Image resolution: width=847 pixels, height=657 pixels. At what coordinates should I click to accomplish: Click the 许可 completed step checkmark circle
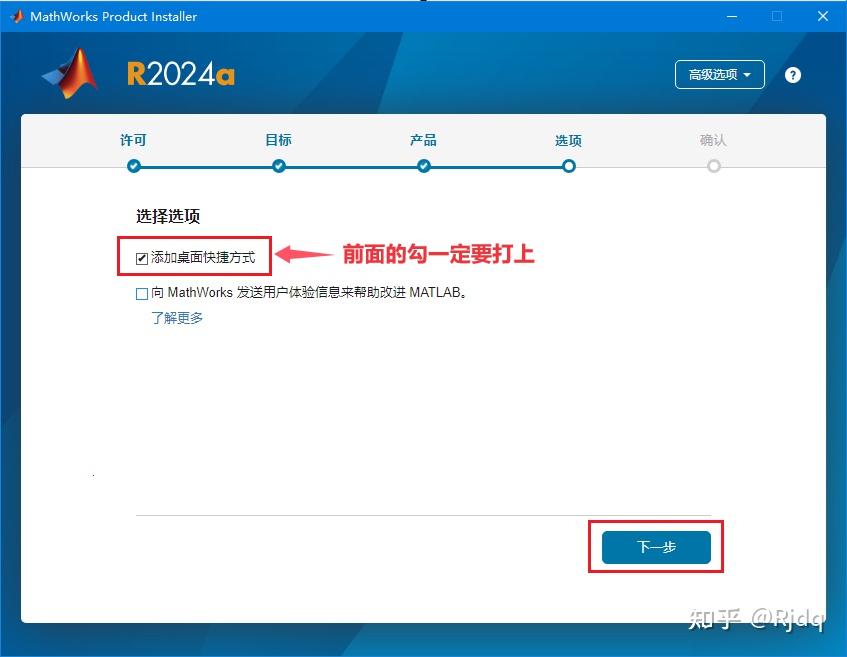point(133,166)
